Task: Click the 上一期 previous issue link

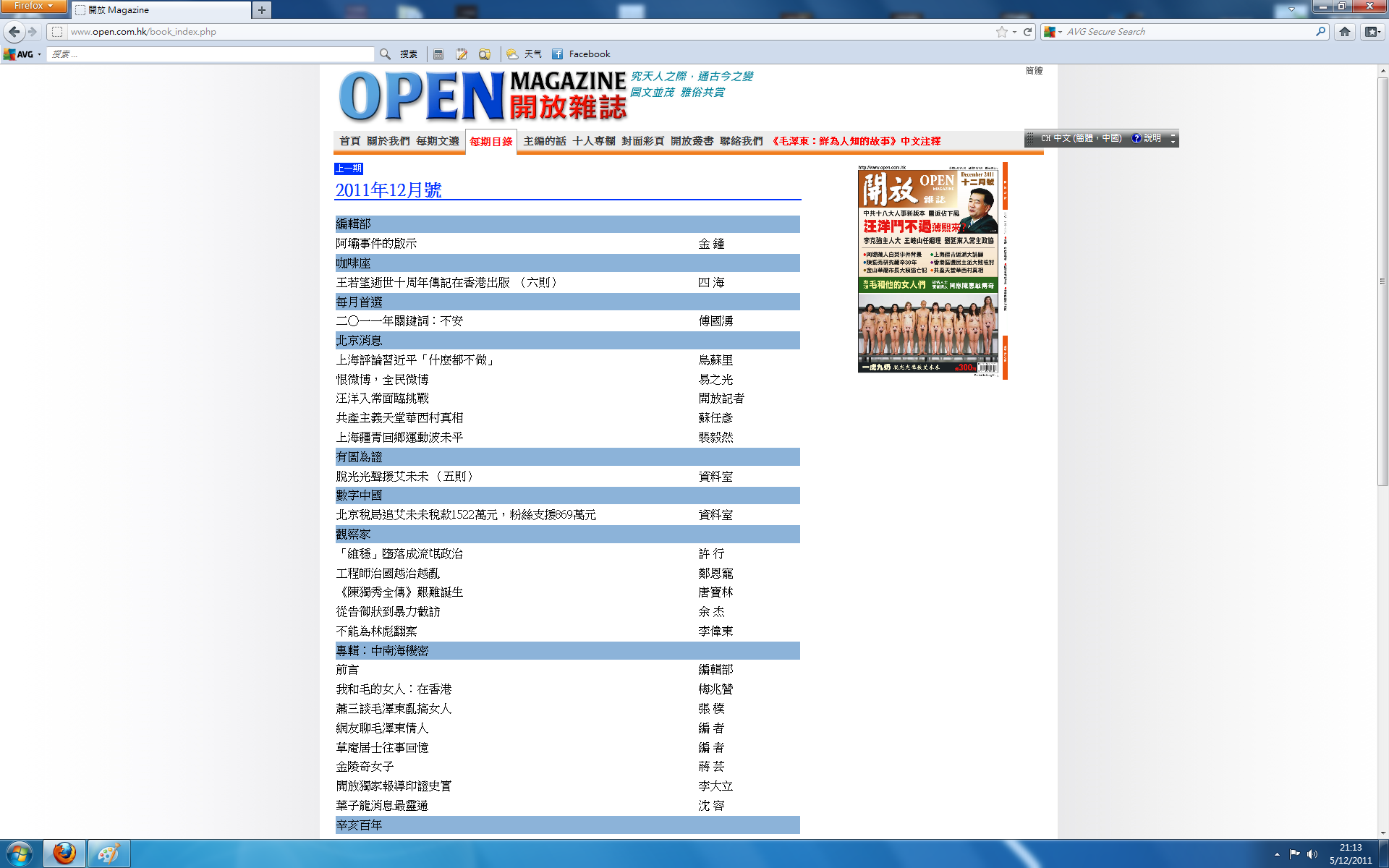Action: [x=349, y=169]
